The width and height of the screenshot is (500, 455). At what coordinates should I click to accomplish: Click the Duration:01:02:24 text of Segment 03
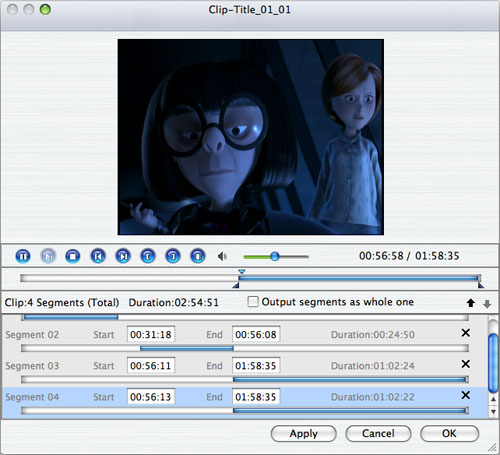(x=373, y=366)
